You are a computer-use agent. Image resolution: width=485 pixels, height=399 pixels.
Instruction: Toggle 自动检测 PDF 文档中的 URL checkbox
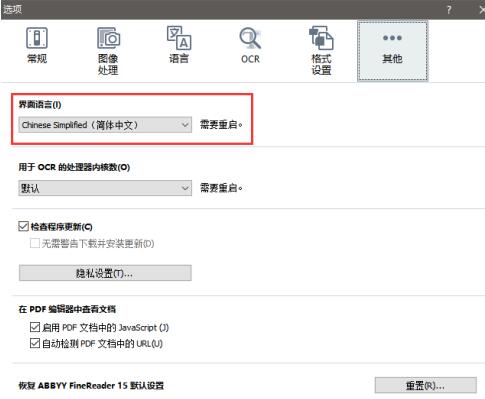tap(35, 343)
